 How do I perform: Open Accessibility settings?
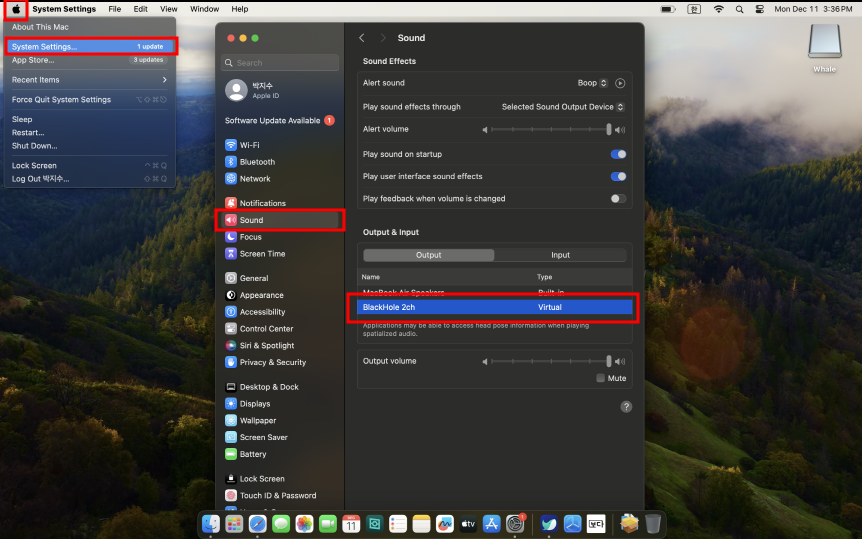(x=255, y=312)
